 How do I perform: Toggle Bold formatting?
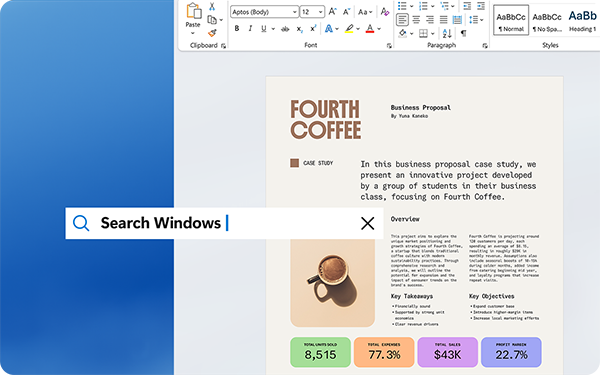tap(237, 29)
